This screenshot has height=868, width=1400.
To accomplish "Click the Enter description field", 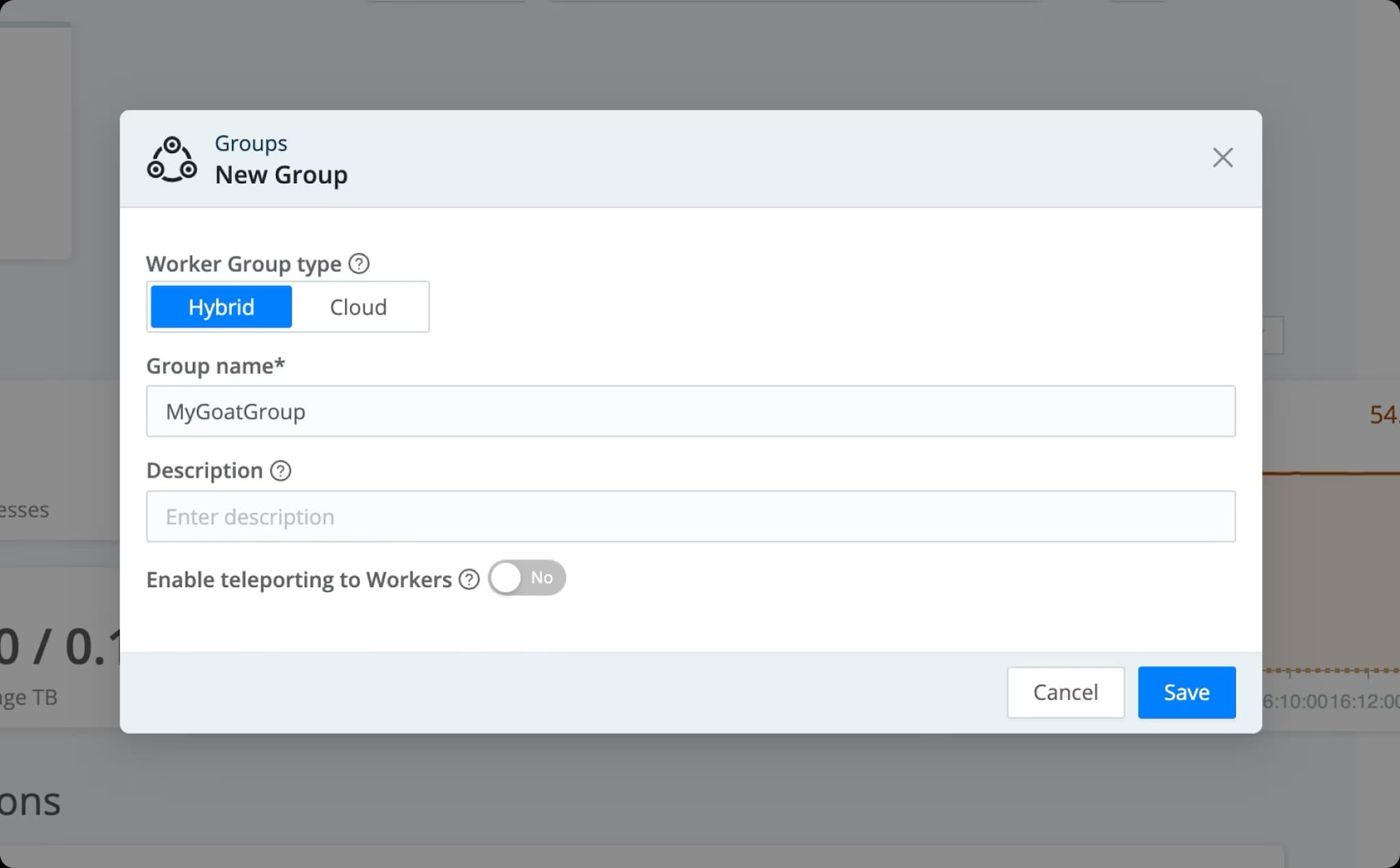I will point(690,516).
